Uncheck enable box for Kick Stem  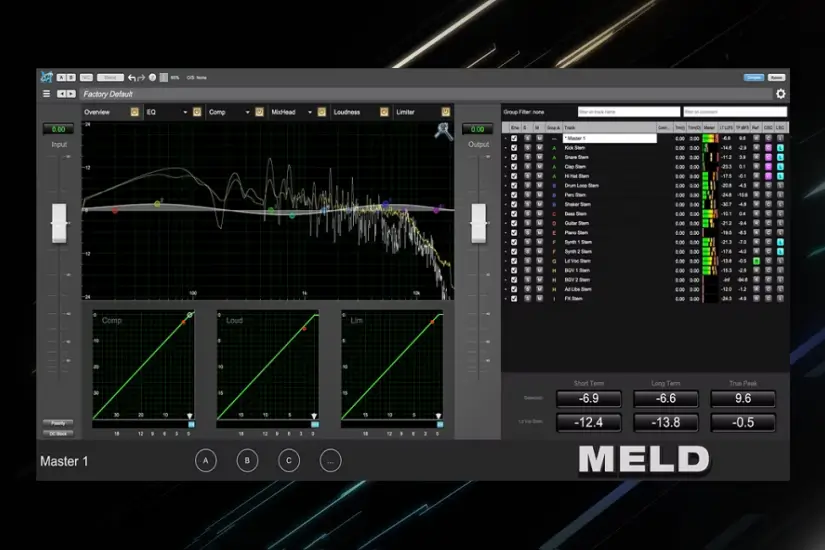coord(514,148)
